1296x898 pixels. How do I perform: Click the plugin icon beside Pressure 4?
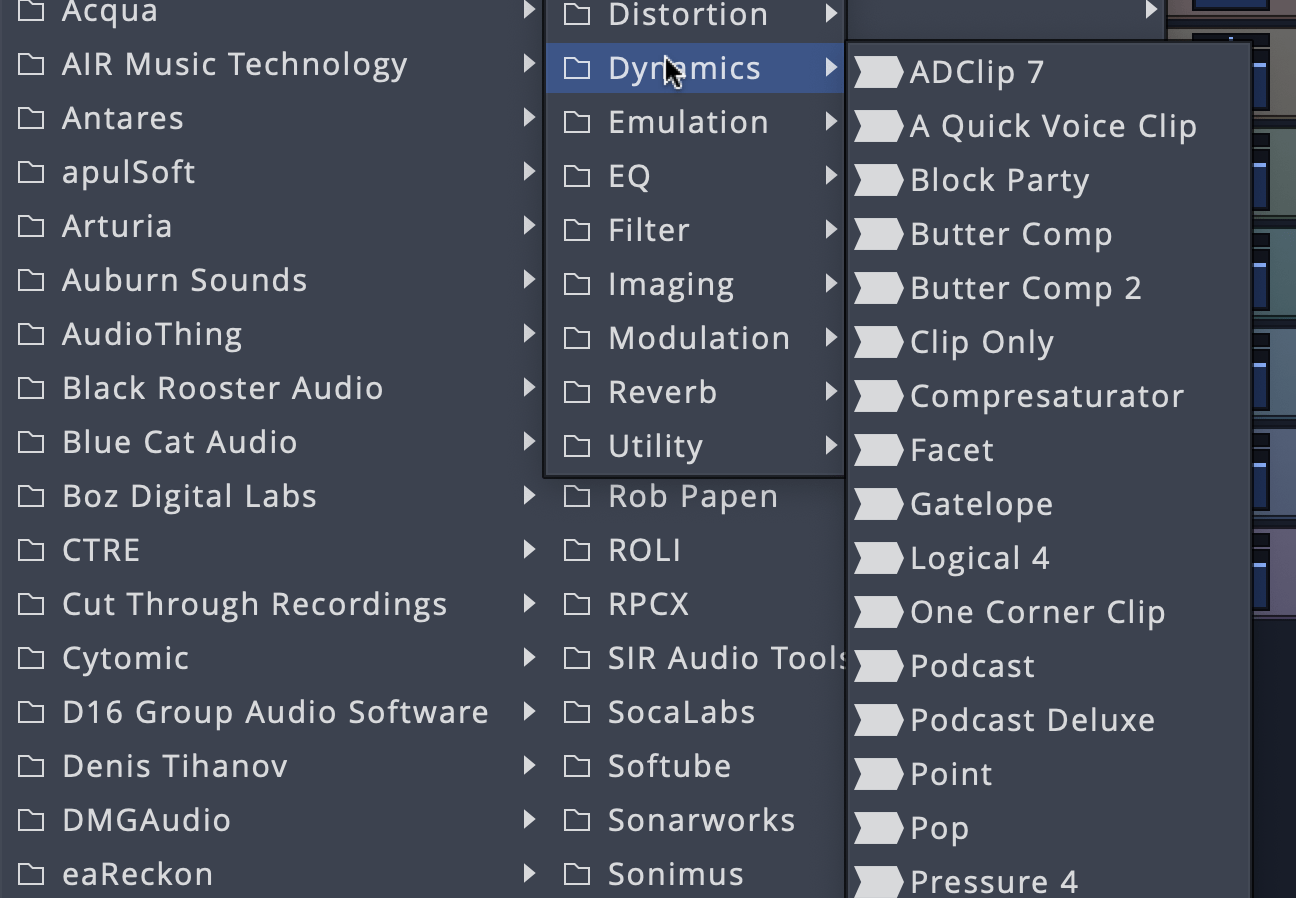pyautogui.click(x=878, y=881)
